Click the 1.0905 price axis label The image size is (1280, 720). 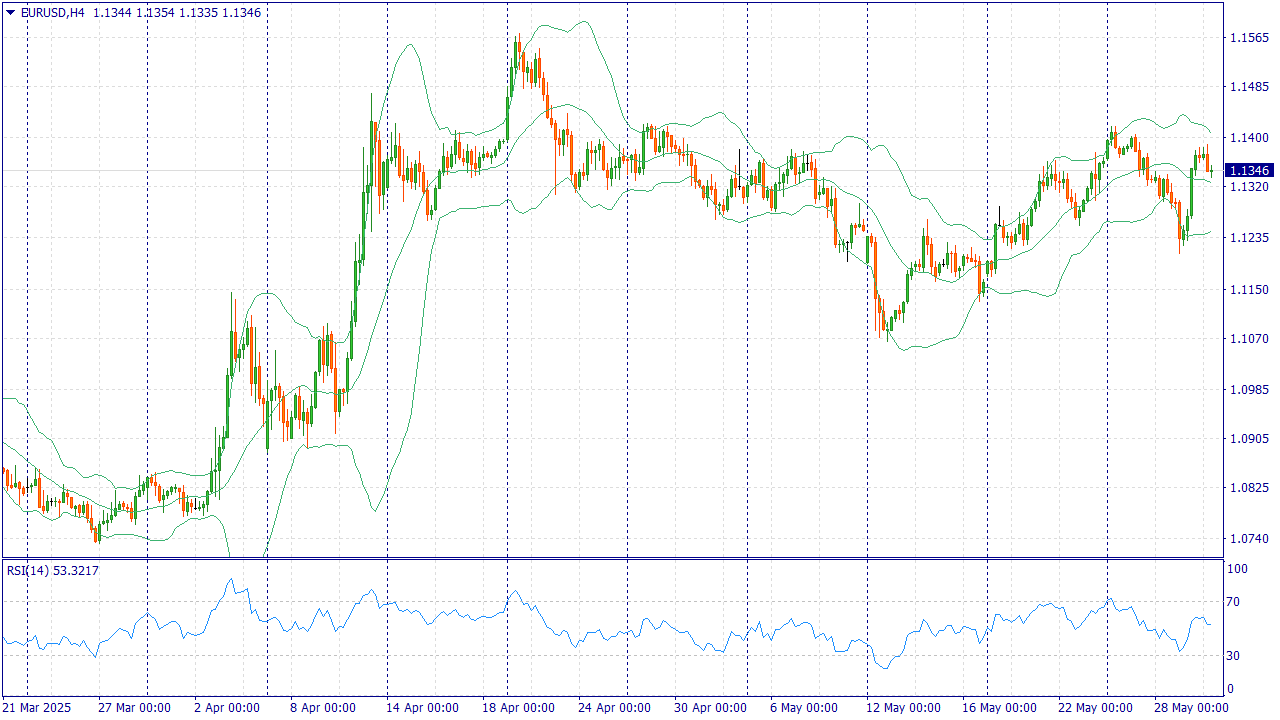pyautogui.click(x=1250, y=439)
